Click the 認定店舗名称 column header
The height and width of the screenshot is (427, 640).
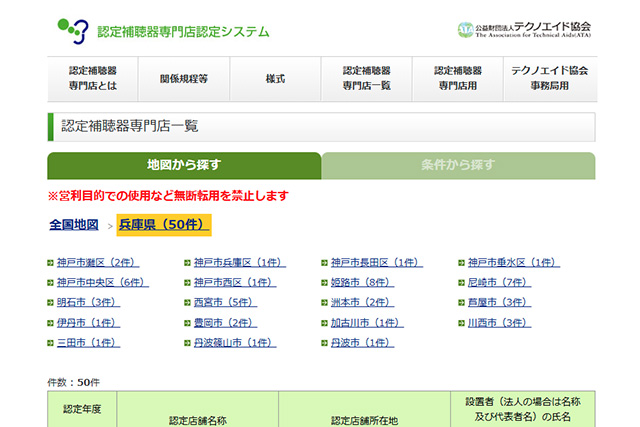pos(198,420)
